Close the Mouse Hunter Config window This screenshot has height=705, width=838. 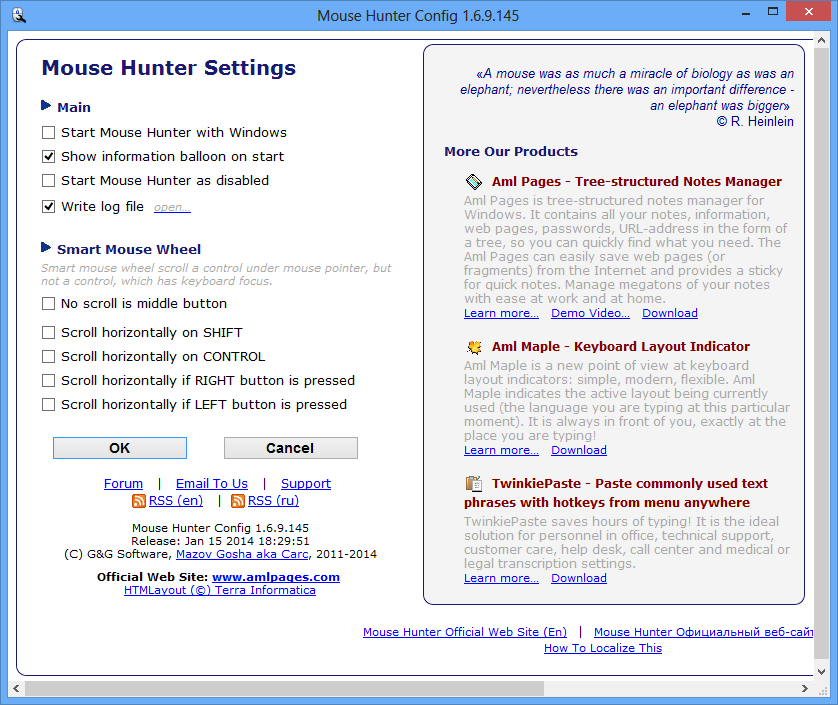tap(809, 11)
